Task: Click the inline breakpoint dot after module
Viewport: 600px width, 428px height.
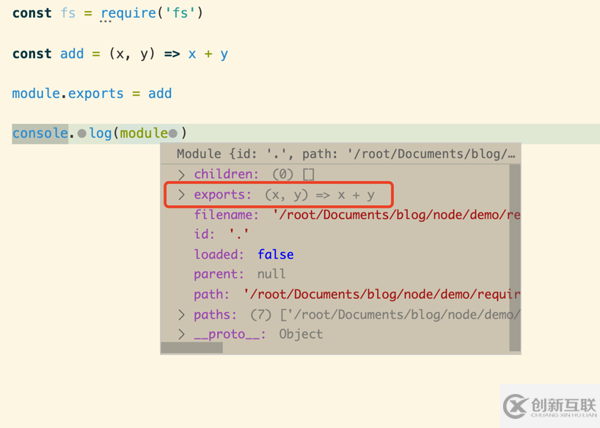Action: (173, 134)
